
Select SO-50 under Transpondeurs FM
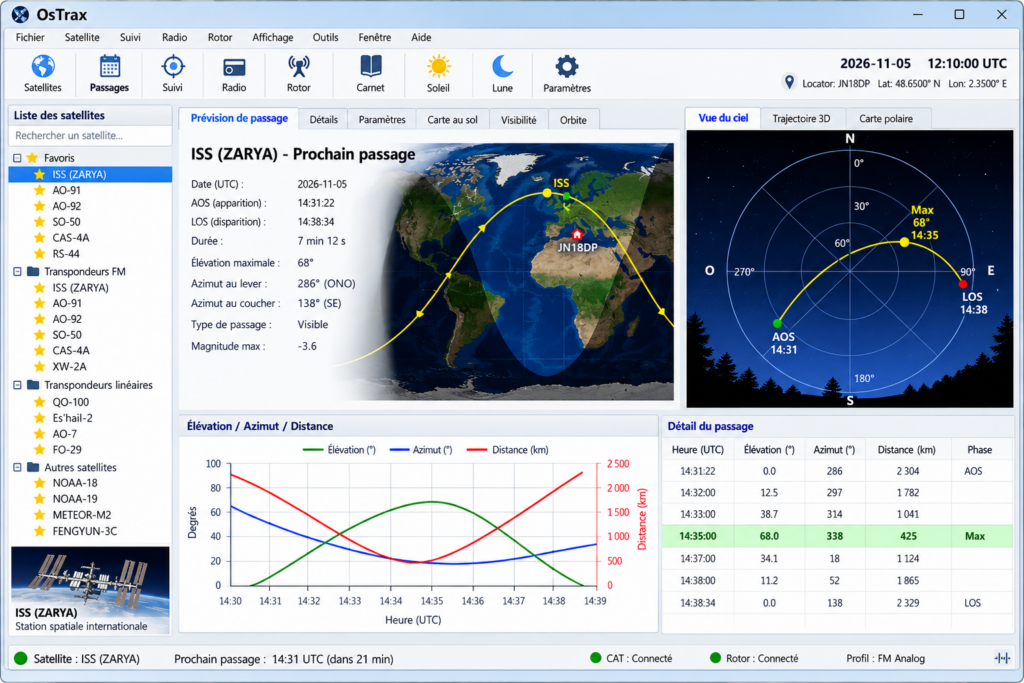click(x=67, y=334)
